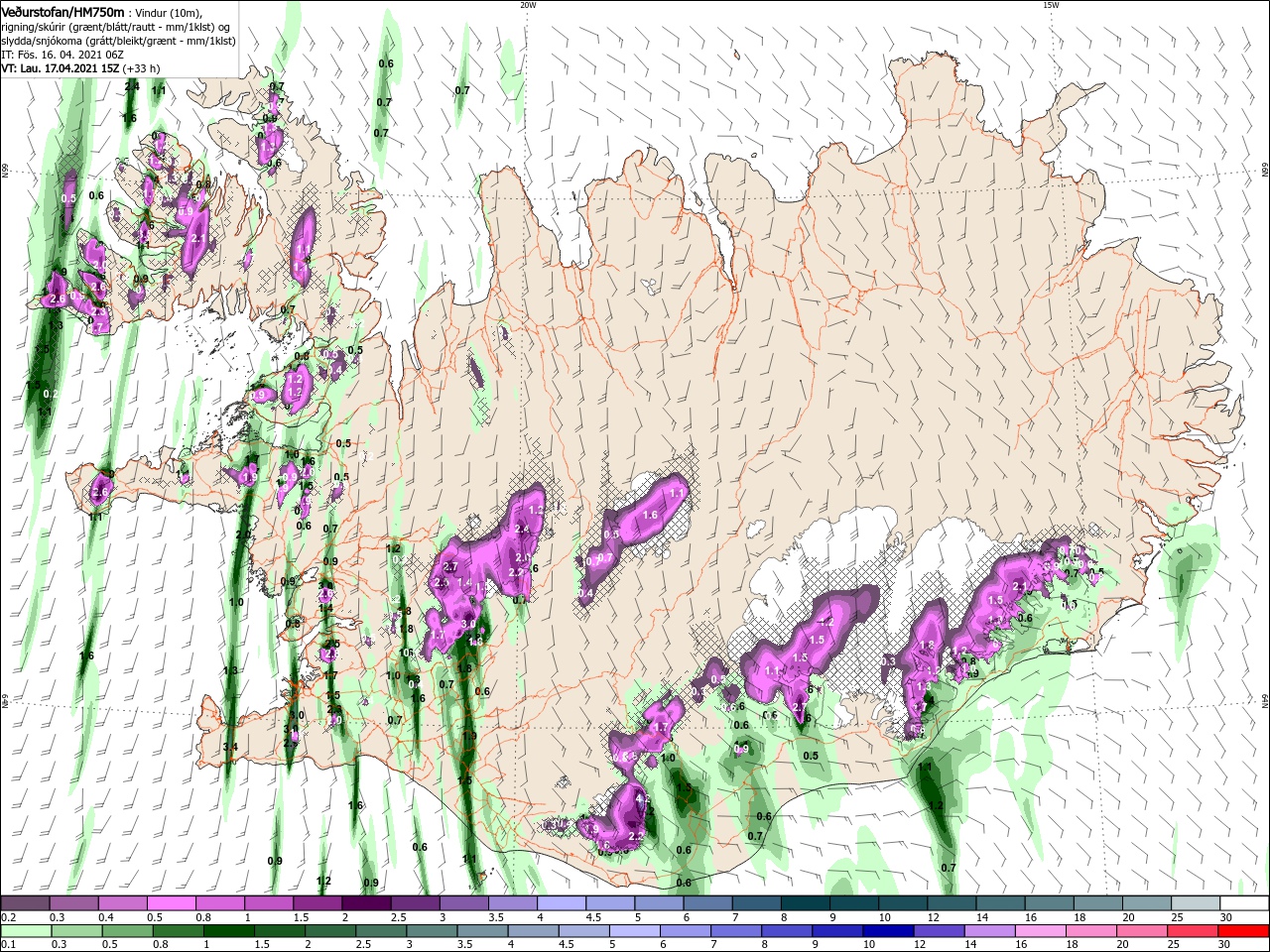Click the 'VT: Lau. 17.04.2021 15Z' valid time
Screen dimensions: 1270x952
click(60, 68)
